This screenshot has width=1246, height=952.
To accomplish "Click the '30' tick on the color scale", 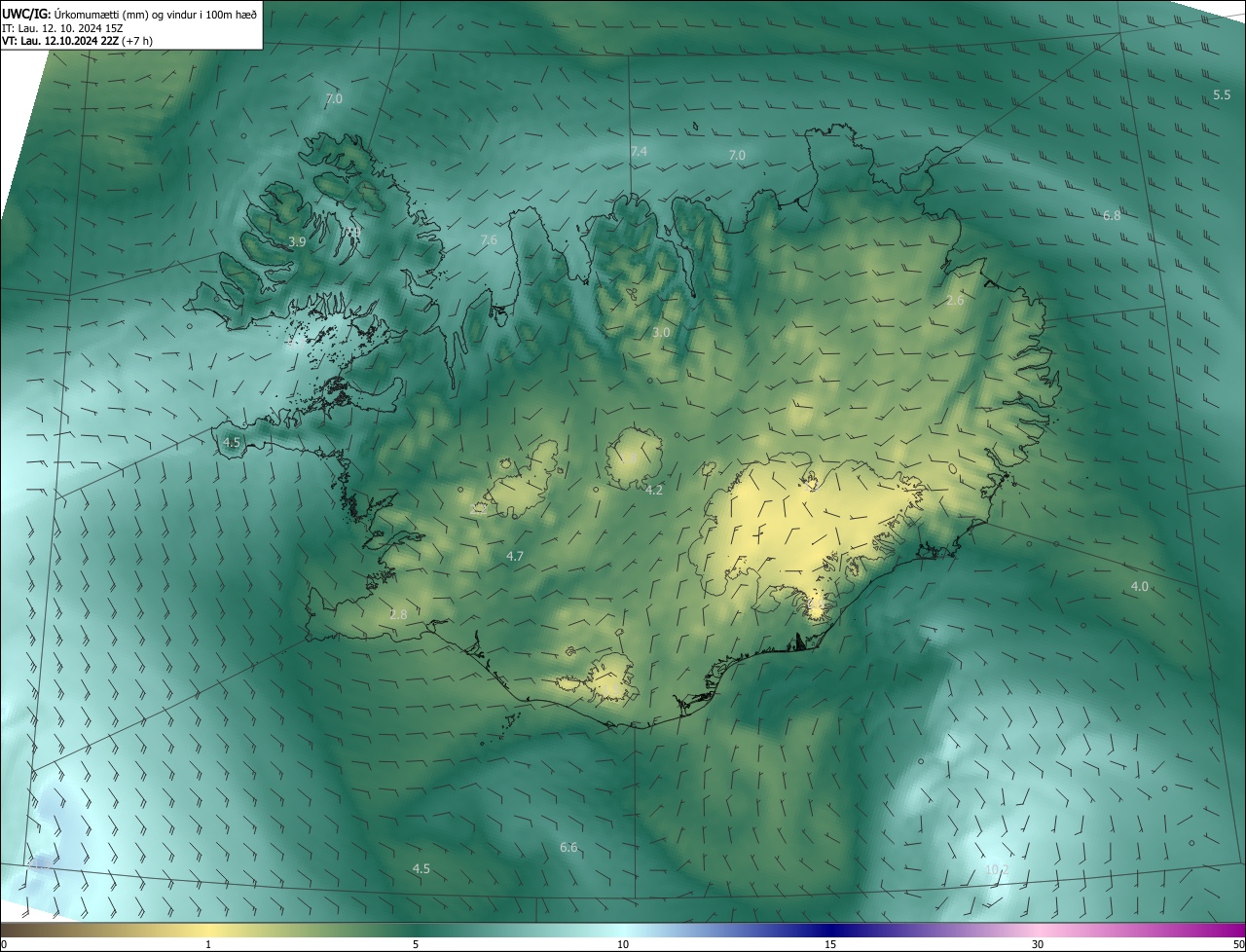I will (x=1038, y=944).
